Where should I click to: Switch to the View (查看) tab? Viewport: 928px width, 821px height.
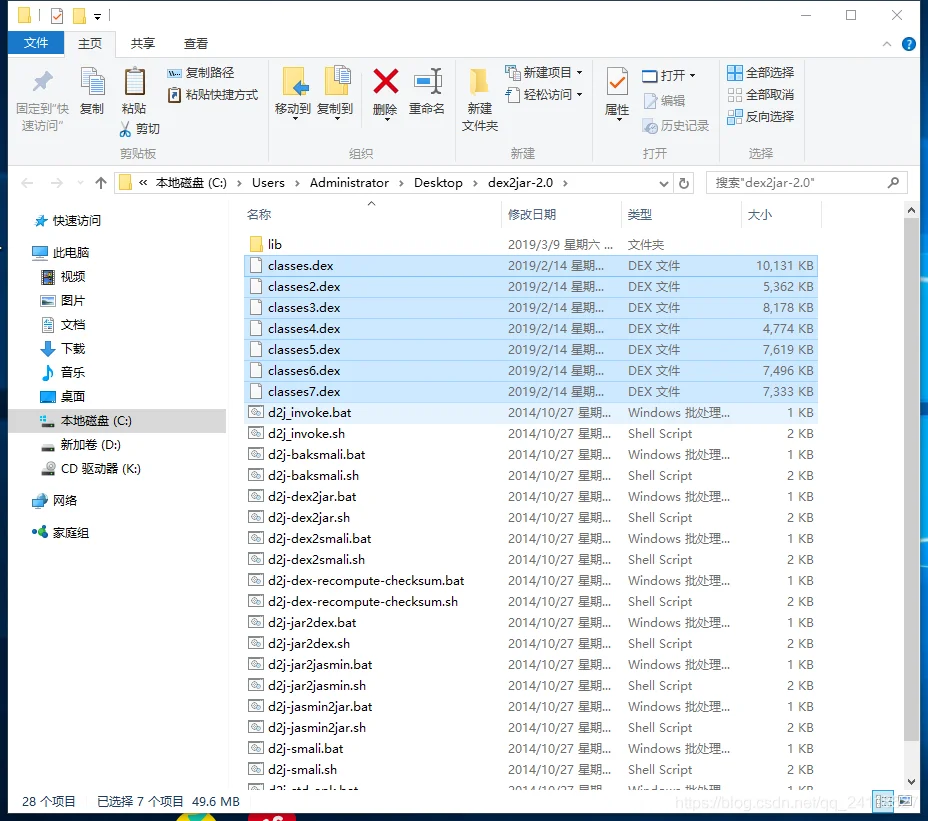click(196, 44)
